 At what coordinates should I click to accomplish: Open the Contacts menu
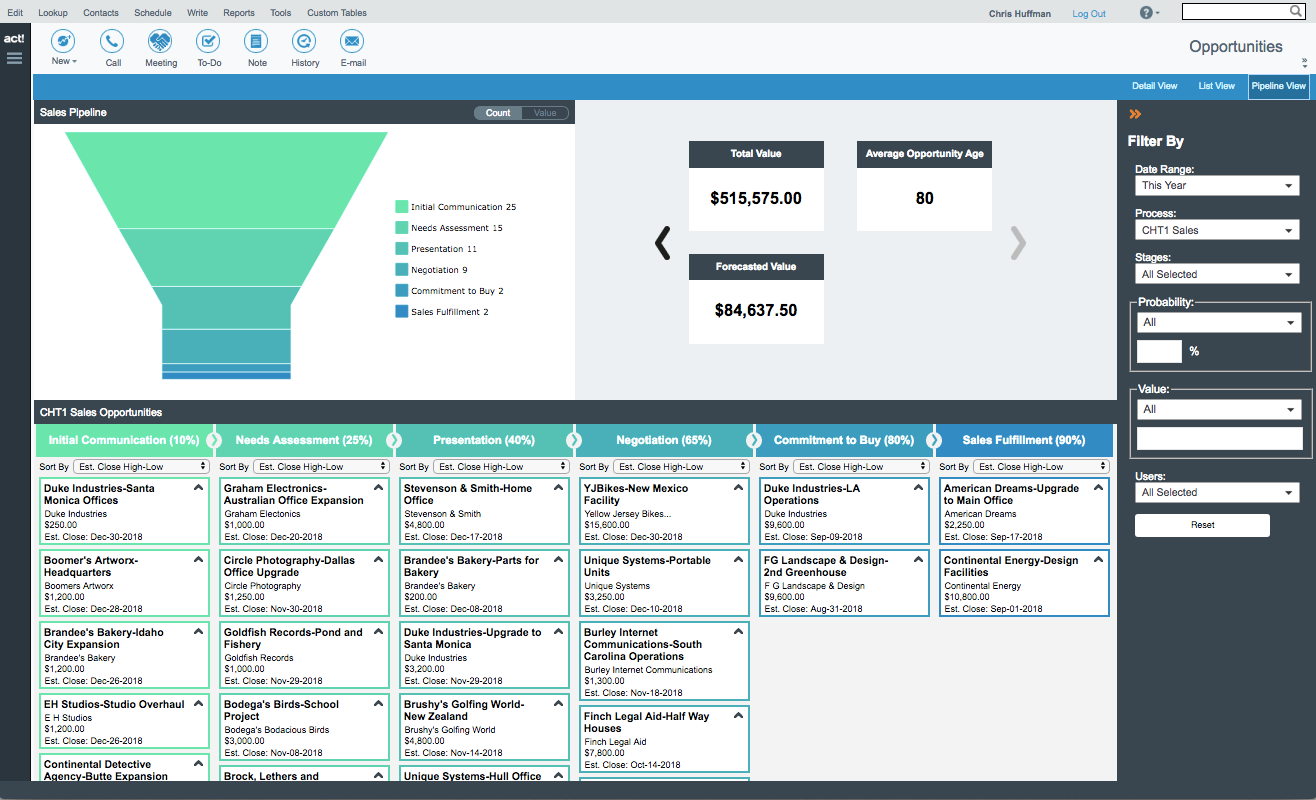[x=101, y=13]
